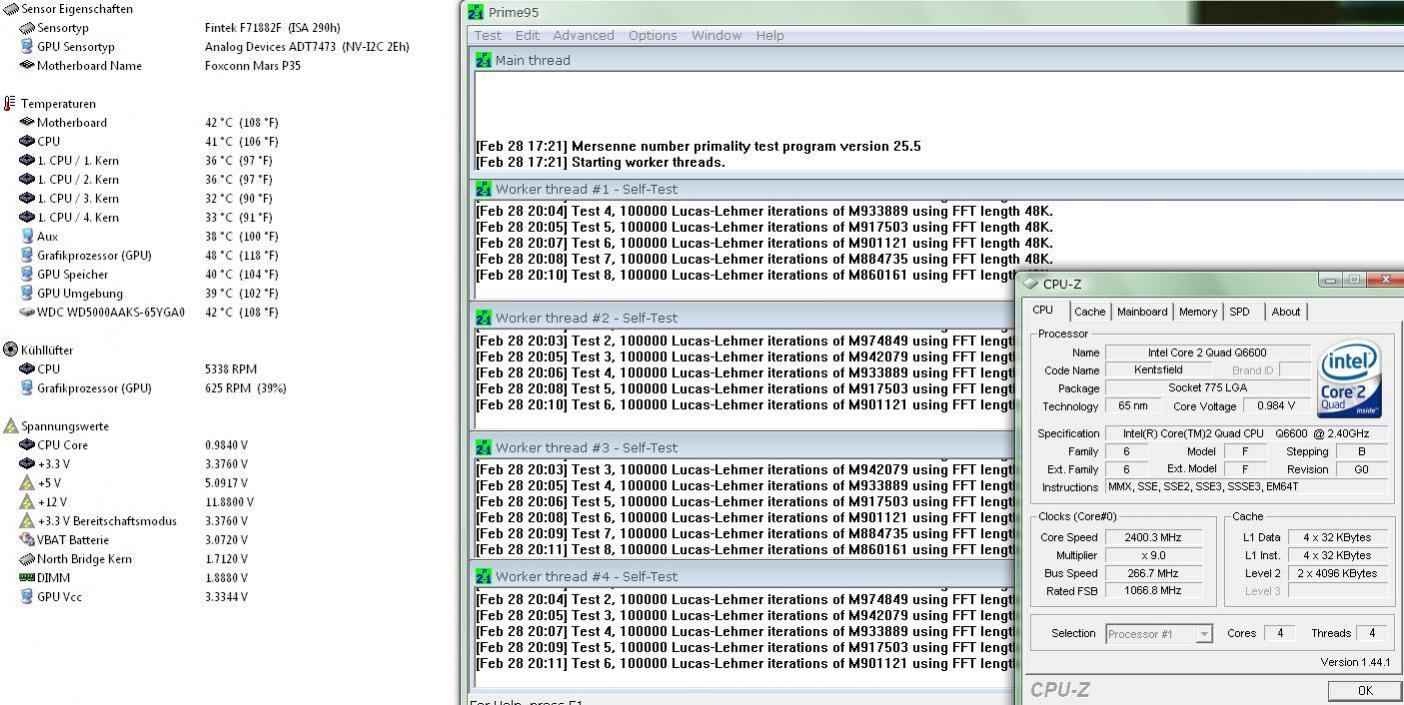The image size is (1404, 705).
Task: Click the GPU Speicher temperature icon
Action: (27, 274)
